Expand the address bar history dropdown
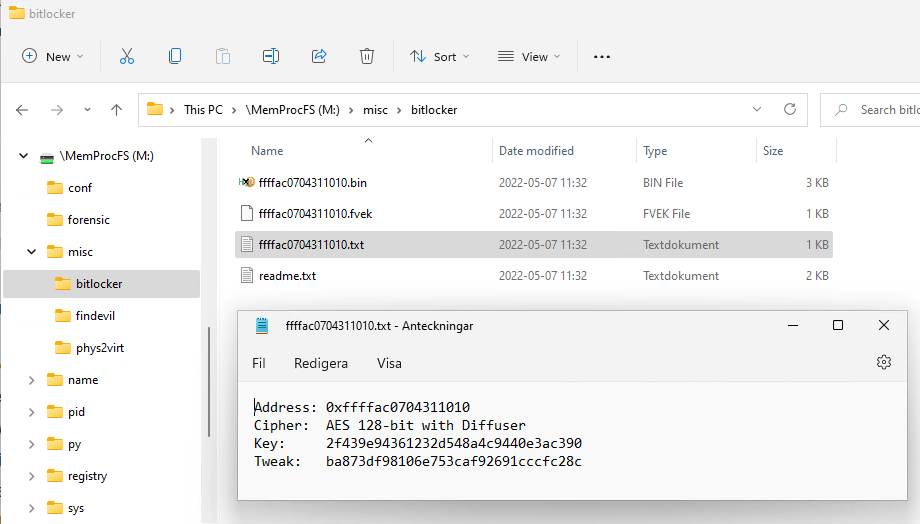 click(x=757, y=110)
